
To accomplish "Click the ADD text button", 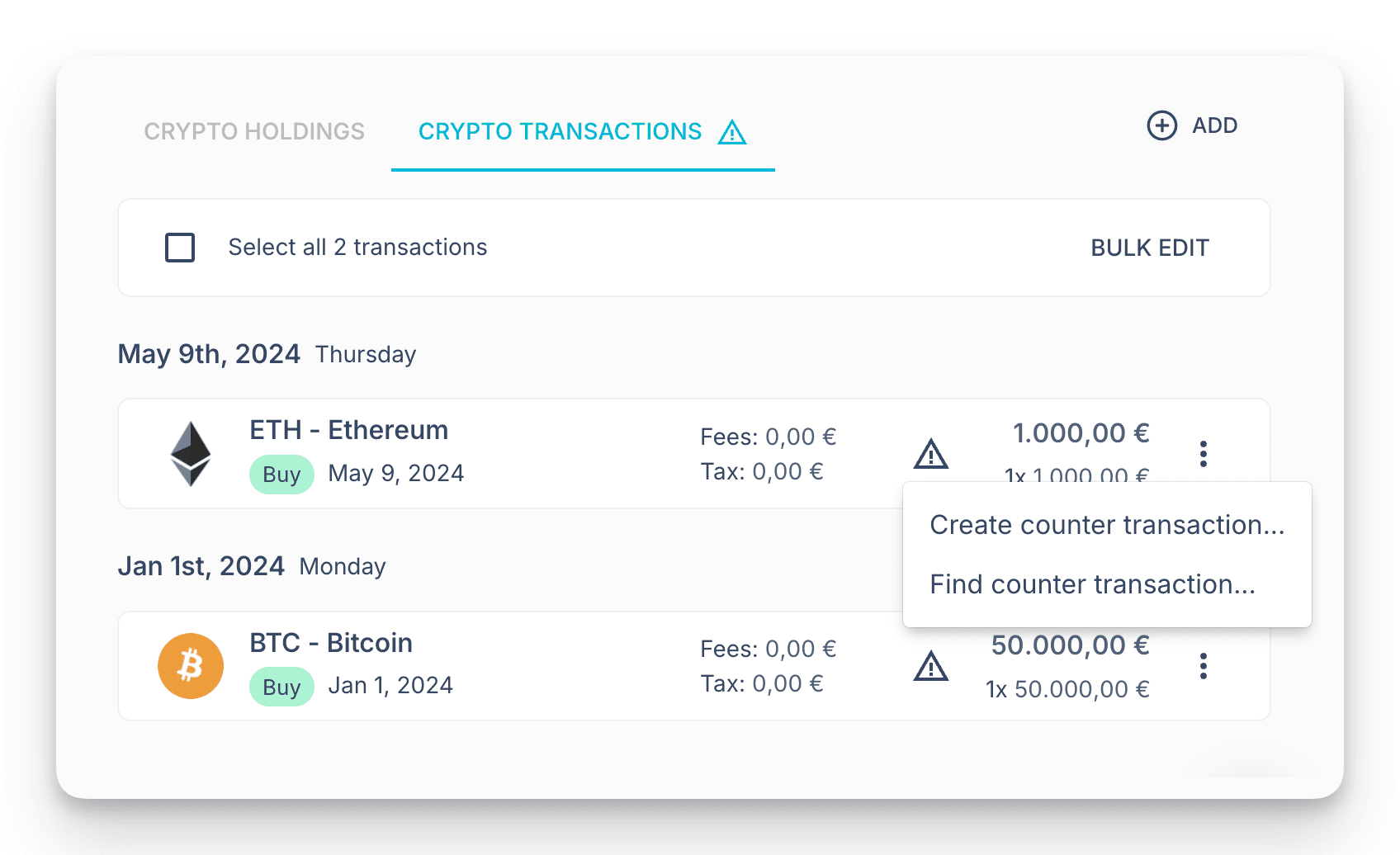I will point(1214,125).
